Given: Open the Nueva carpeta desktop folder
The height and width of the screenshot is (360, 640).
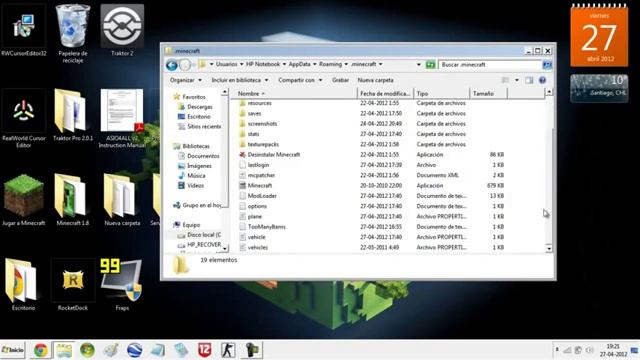Looking at the screenshot, I should pyautogui.click(x=122, y=200).
